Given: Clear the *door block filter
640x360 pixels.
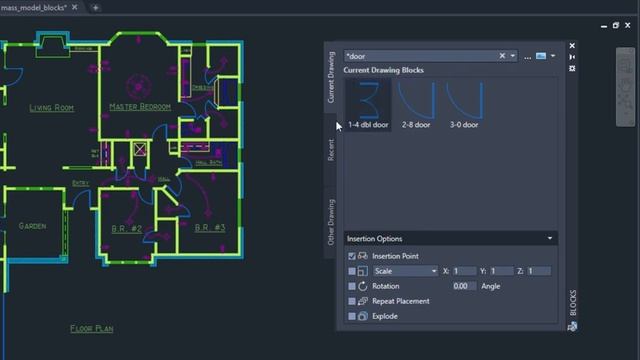Looking at the screenshot, I should point(502,56).
